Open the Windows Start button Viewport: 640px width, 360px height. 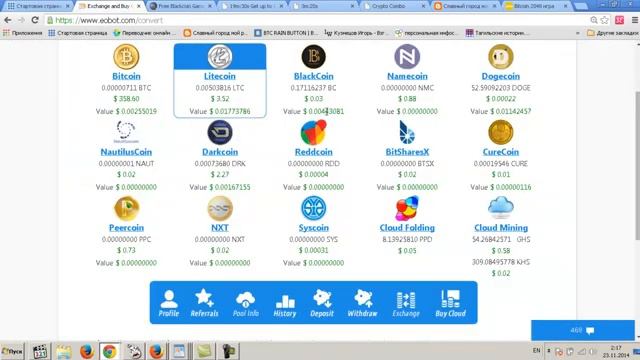(x=12, y=351)
